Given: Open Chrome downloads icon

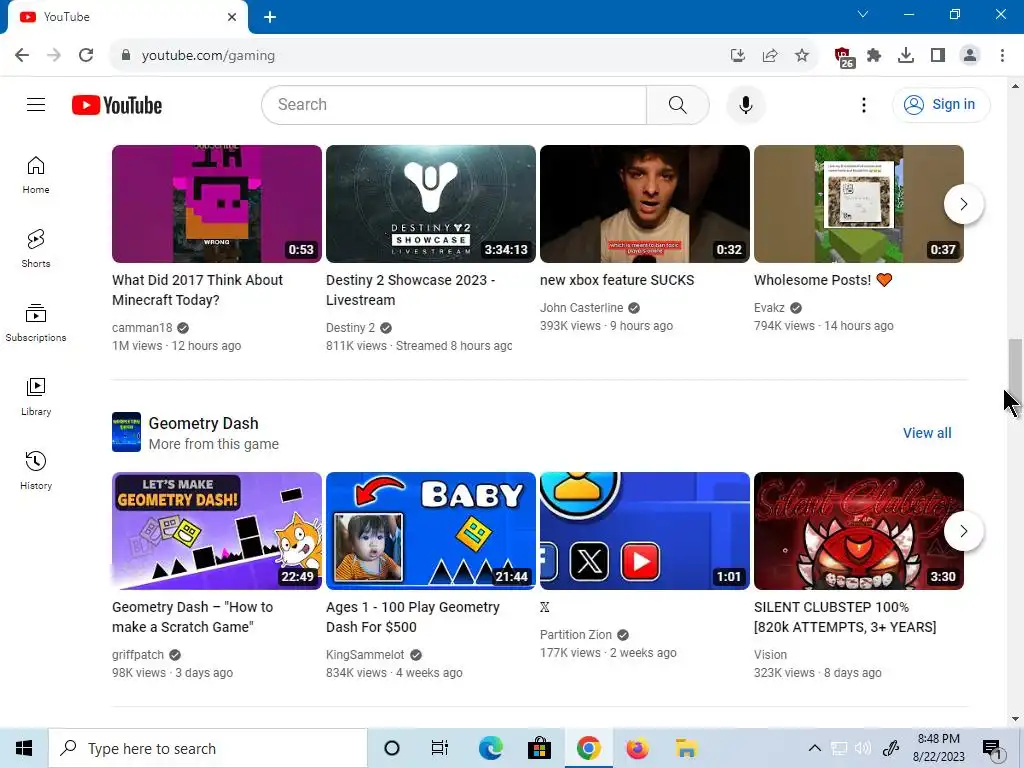Looking at the screenshot, I should (x=906, y=56).
